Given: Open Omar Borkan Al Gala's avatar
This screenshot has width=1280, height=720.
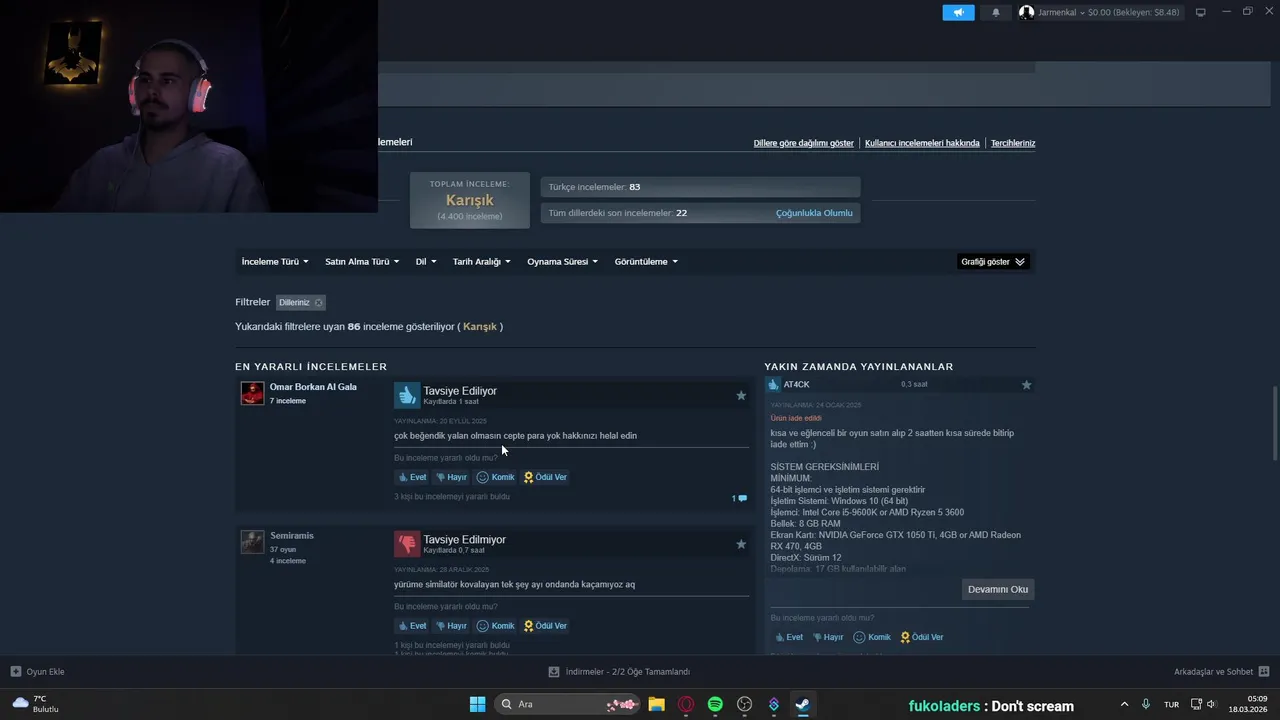Looking at the screenshot, I should 252,393.
